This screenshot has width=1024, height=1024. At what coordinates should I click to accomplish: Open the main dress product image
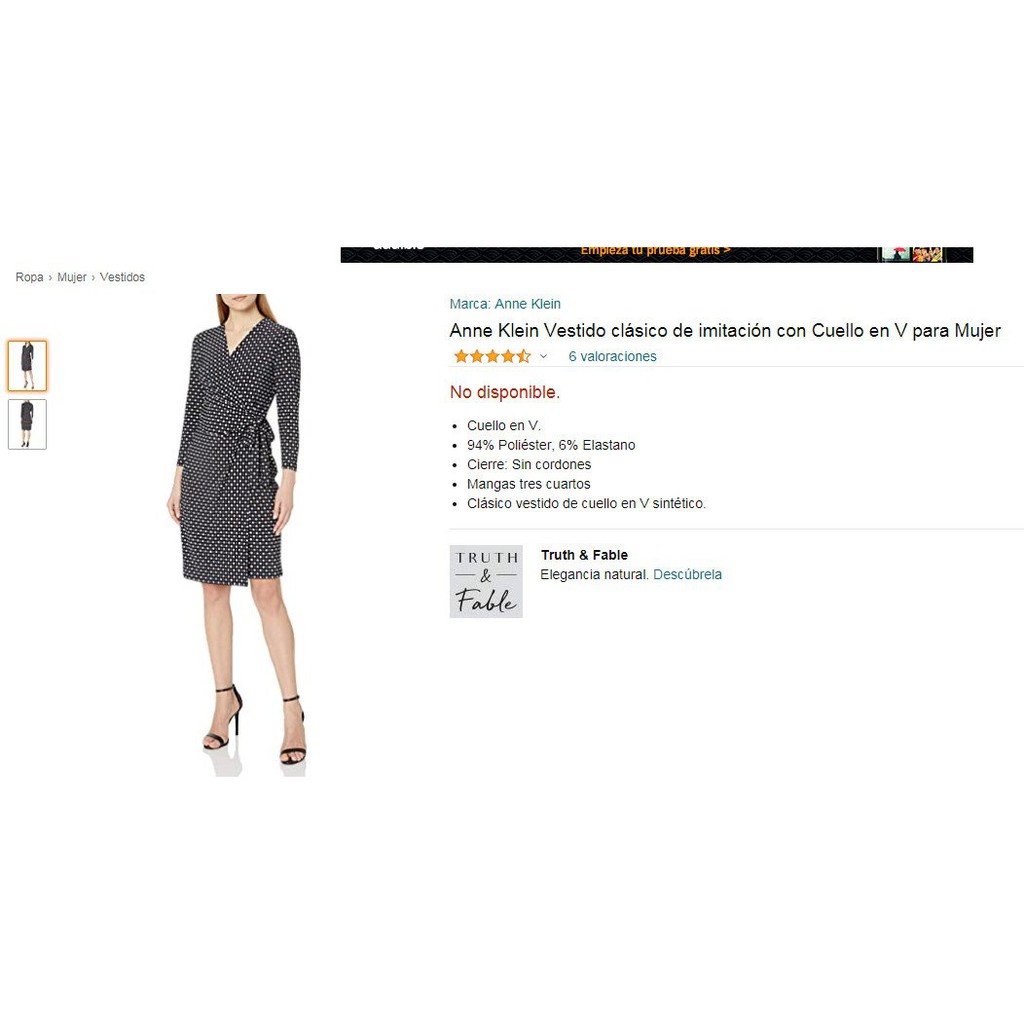point(238,535)
